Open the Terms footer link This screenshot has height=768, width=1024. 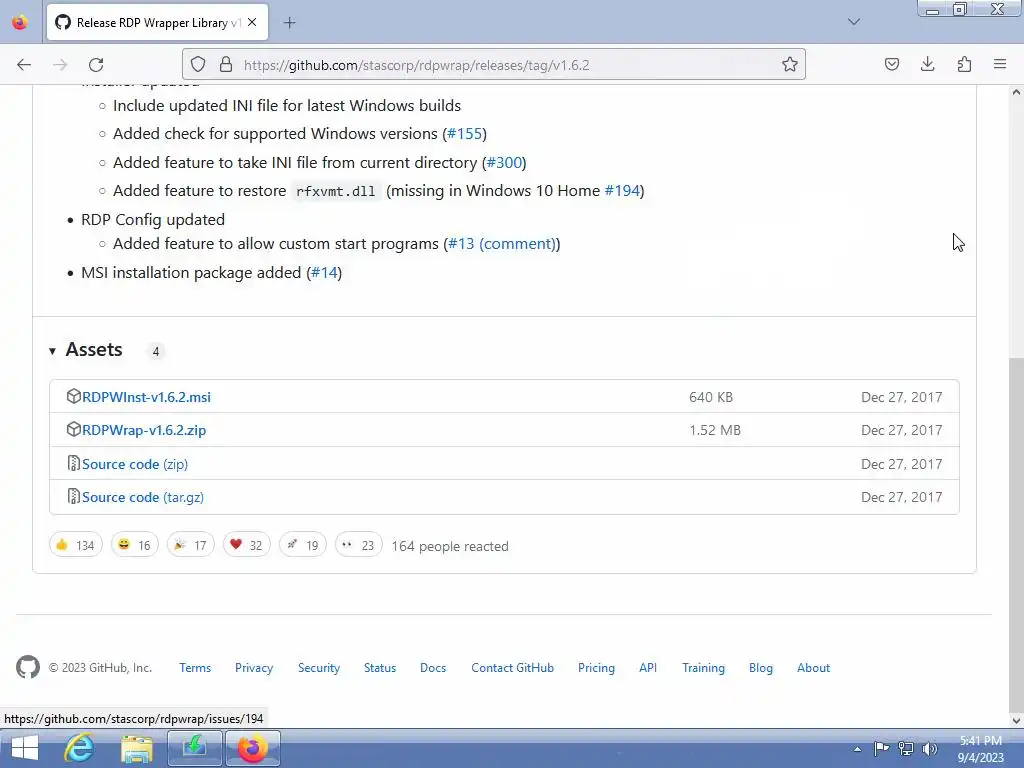coord(195,668)
